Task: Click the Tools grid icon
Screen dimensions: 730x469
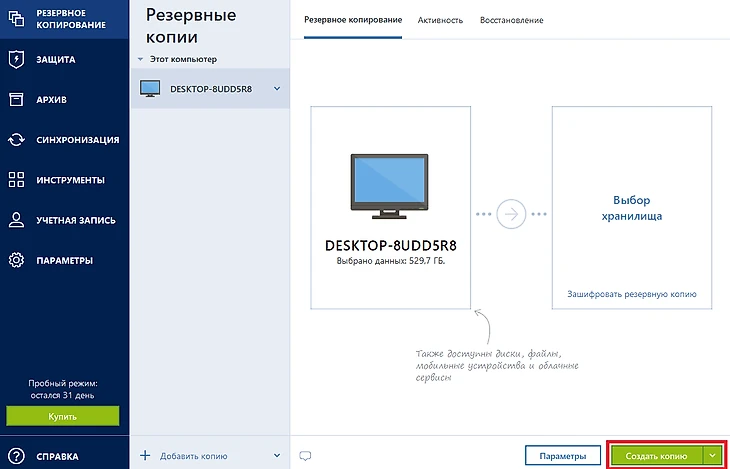Action: pos(16,180)
